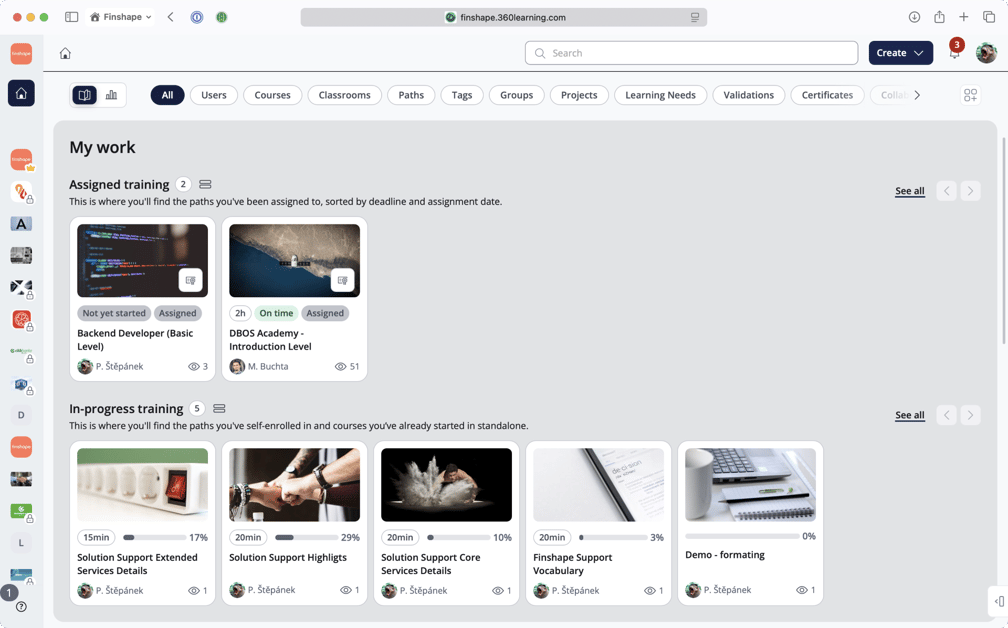Expand the Create dropdown button
Screen dimensions: 1008x628
[900, 53]
